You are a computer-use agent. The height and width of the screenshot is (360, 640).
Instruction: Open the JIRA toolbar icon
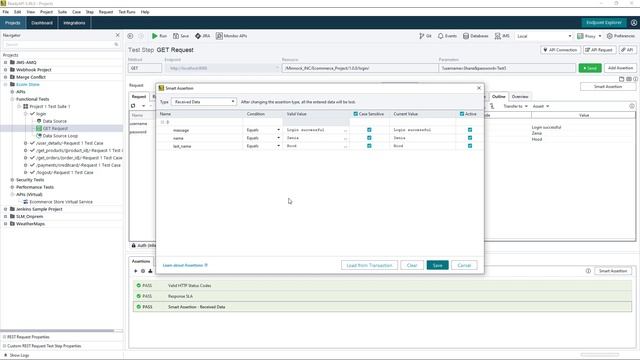click(x=198, y=36)
